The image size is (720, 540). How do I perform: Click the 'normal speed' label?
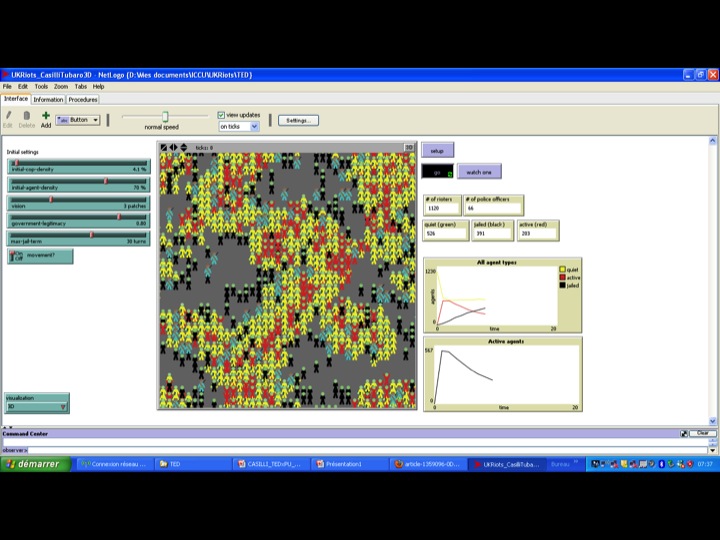point(162,127)
